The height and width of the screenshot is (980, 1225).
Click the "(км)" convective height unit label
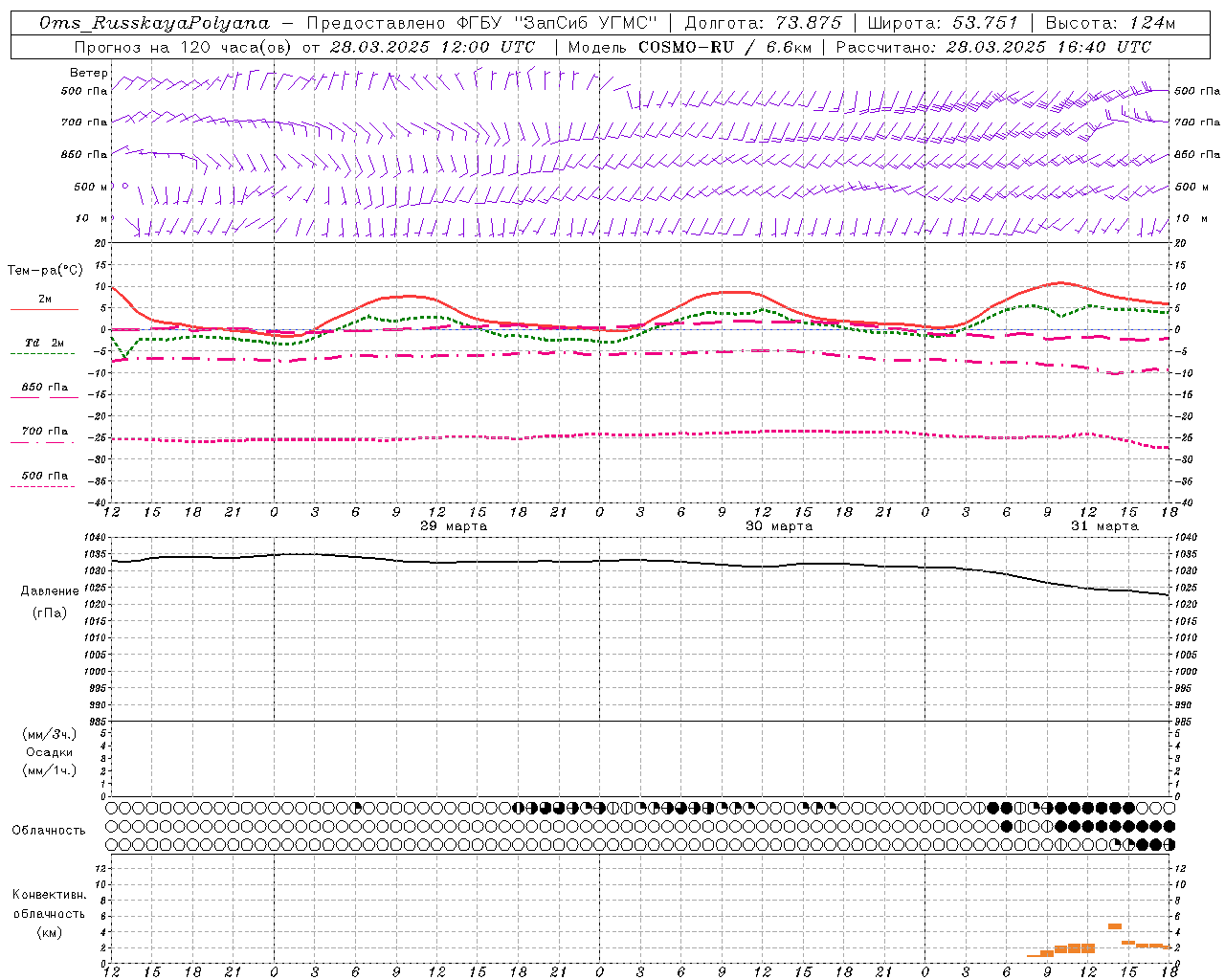(49, 932)
